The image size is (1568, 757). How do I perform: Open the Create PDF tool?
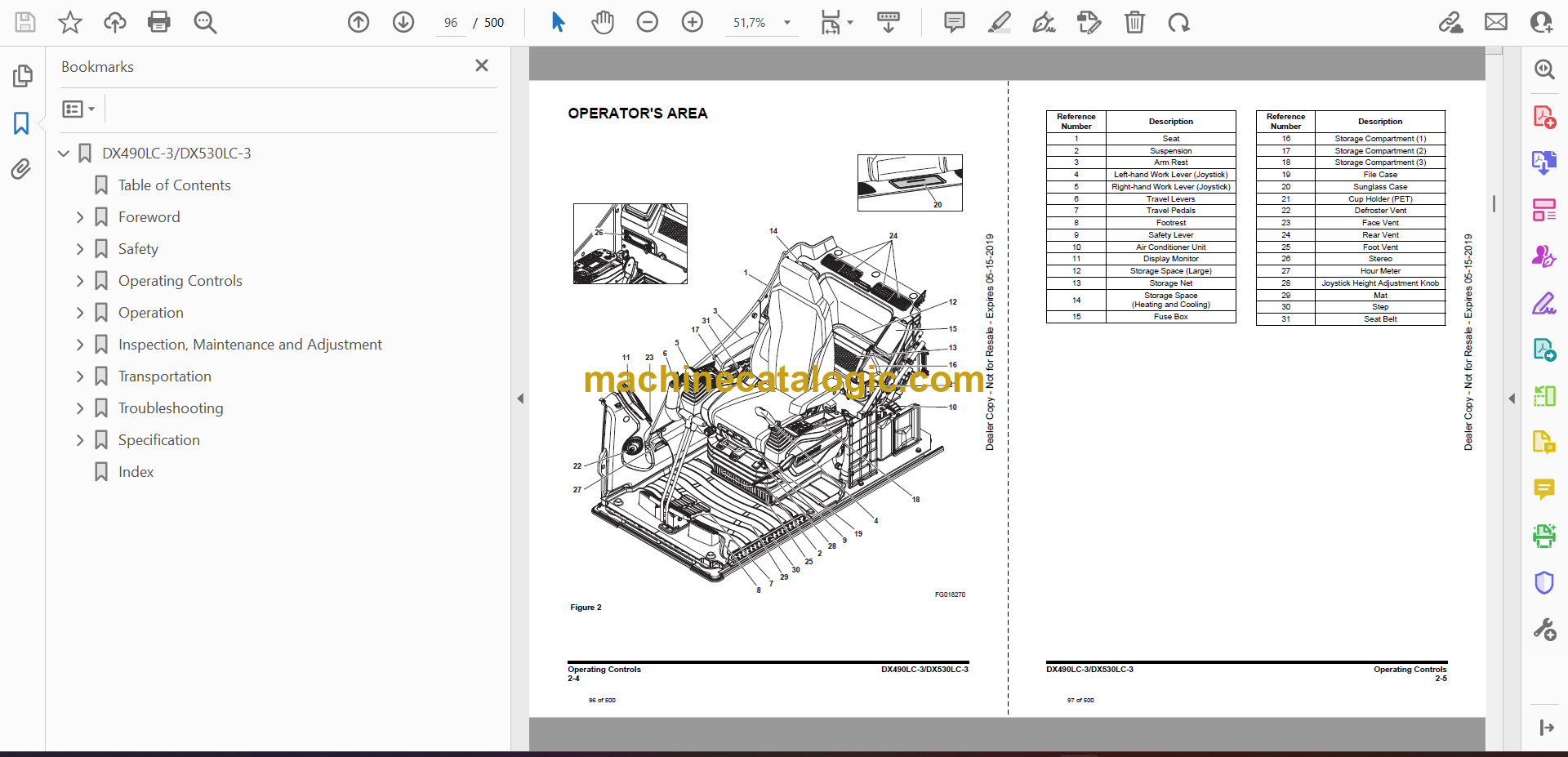pyautogui.click(x=1543, y=117)
